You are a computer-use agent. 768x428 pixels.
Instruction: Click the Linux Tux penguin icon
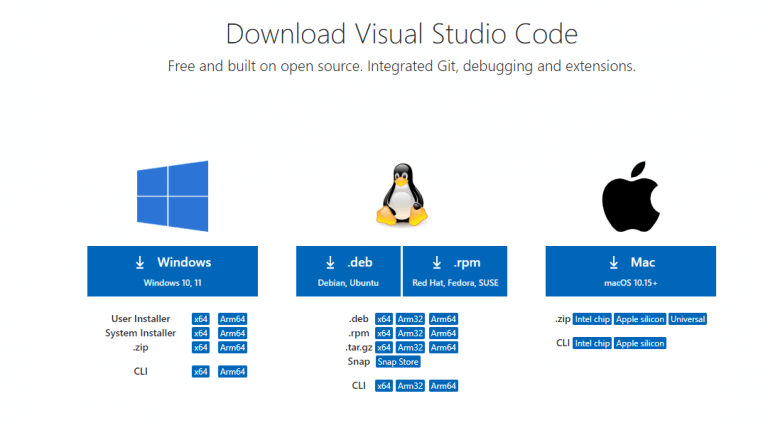[x=402, y=194]
